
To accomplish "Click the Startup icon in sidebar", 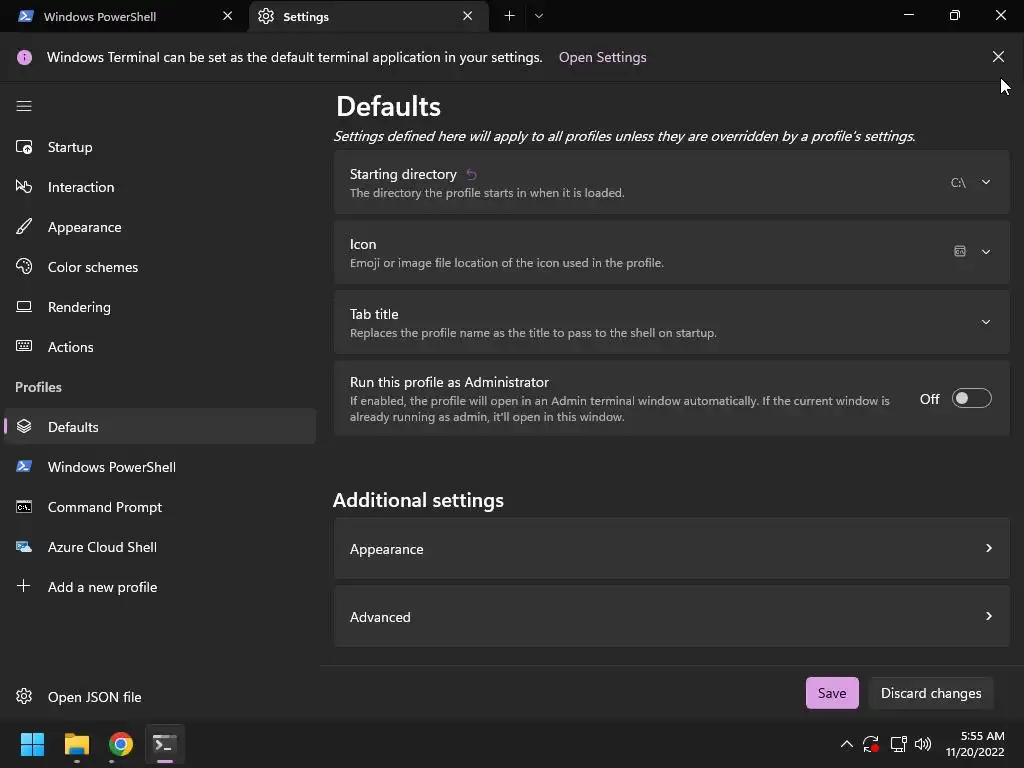I will point(24,147).
